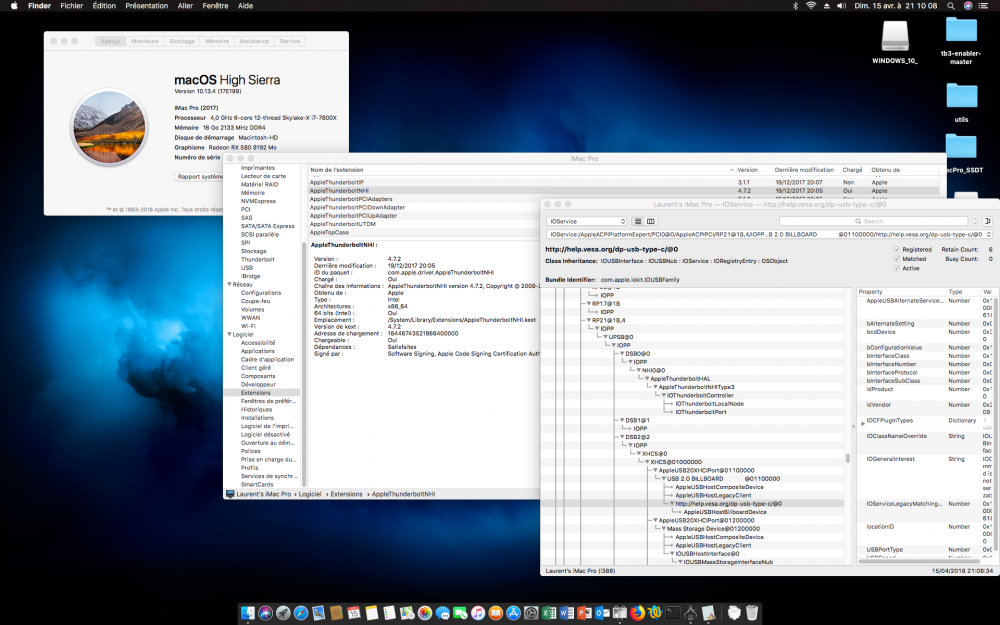This screenshot has width=1000, height=625.
Task: Toggle Active checkbox in IORegistryExplorer
Action: [x=897, y=268]
